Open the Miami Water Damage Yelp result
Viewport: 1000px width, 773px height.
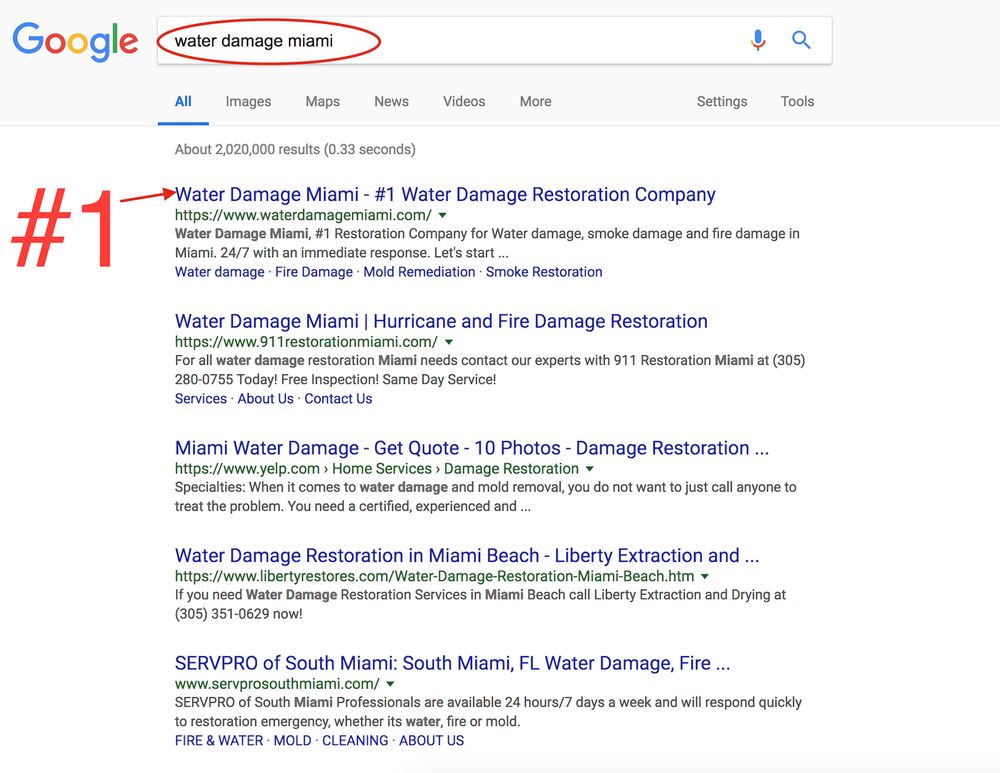tap(472, 448)
